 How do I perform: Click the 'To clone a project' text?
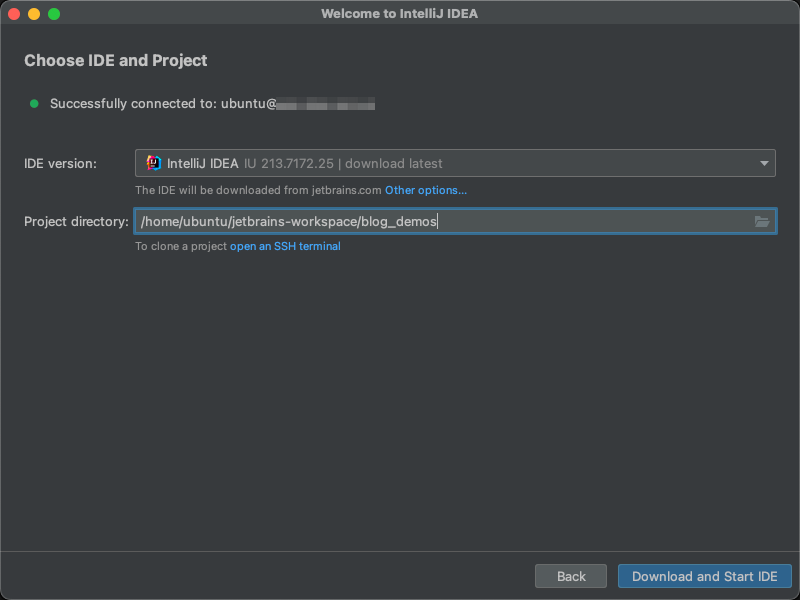click(x=181, y=246)
